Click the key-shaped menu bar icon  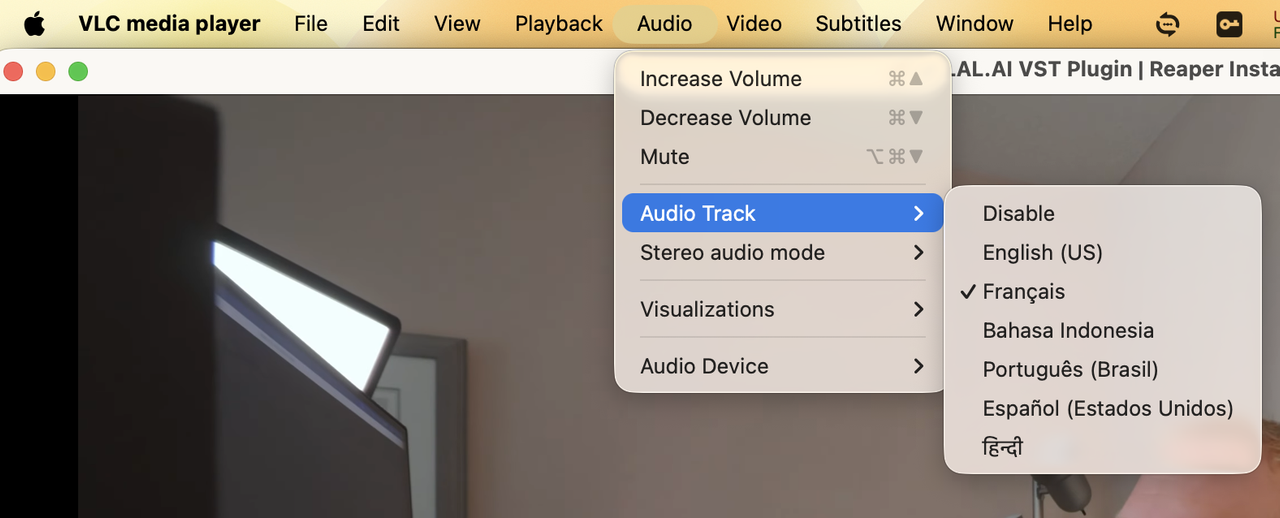pos(1229,23)
